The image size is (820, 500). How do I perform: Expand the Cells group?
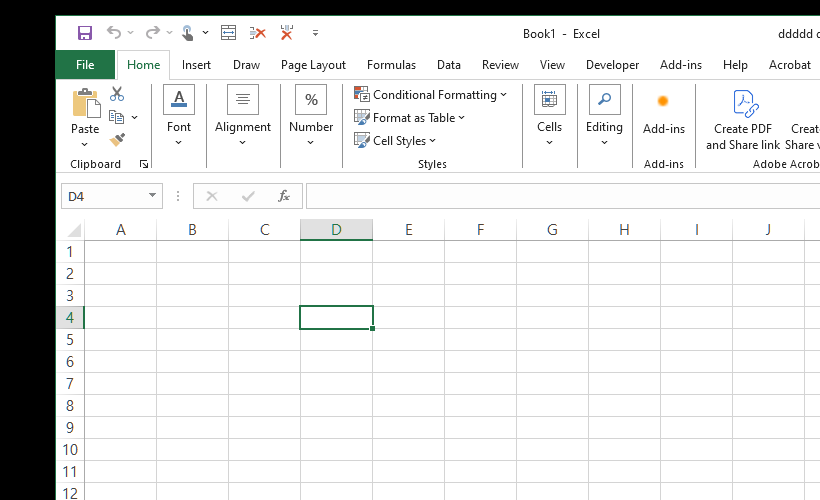click(x=549, y=116)
